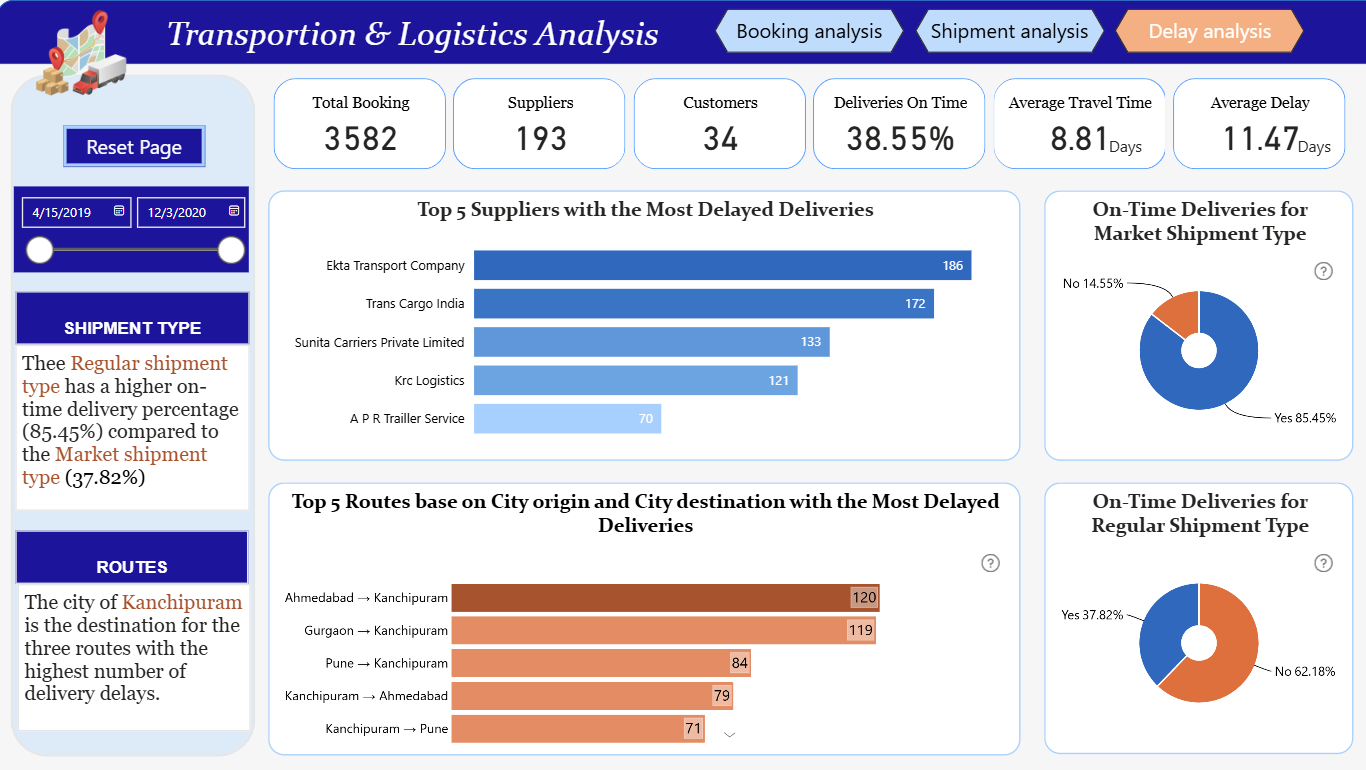
Task: Click the Total Booking 3582 card
Action: click(360, 124)
